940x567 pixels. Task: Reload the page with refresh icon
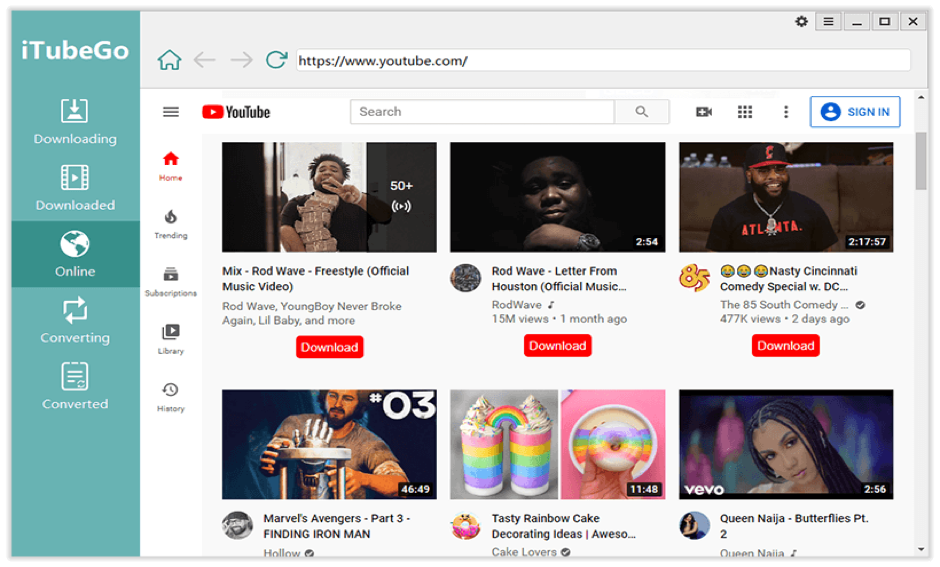click(277, 60)
